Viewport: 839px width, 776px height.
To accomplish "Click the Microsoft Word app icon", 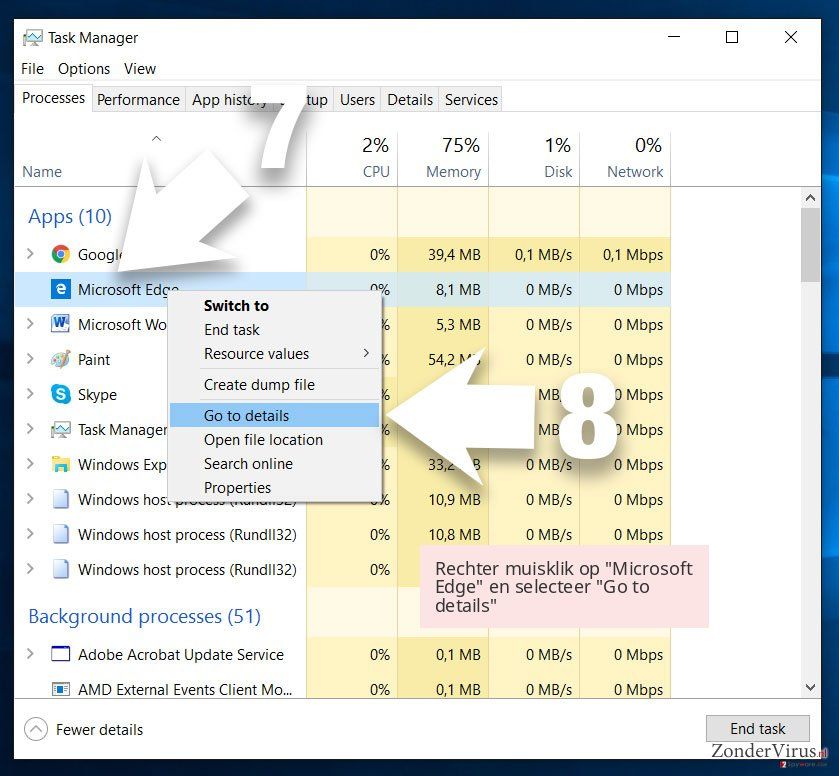I will click(60, 324).
